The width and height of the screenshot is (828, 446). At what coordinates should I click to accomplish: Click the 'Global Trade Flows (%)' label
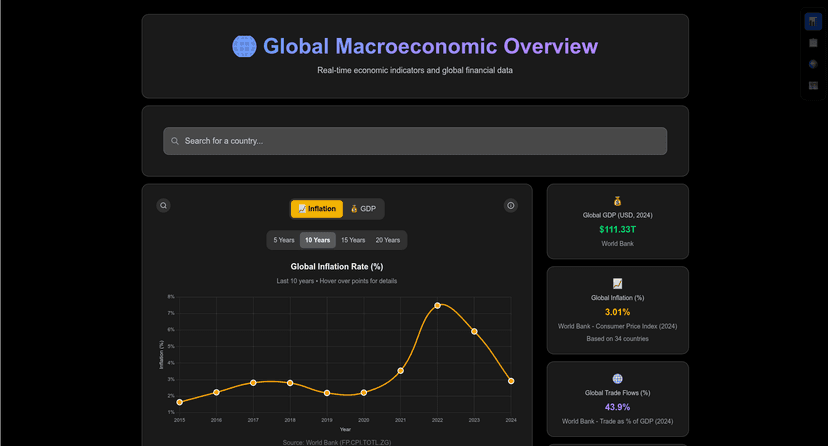(x=617, y=393)
